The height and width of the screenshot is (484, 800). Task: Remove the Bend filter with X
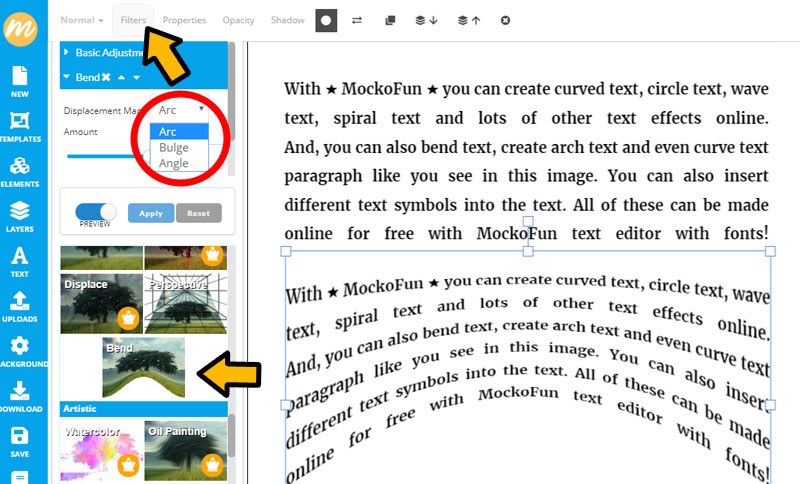pyautogui.click(x=106, y=78)
